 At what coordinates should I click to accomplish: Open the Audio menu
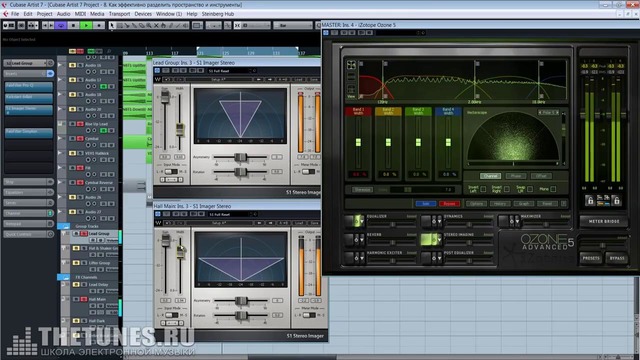[64, 14]
